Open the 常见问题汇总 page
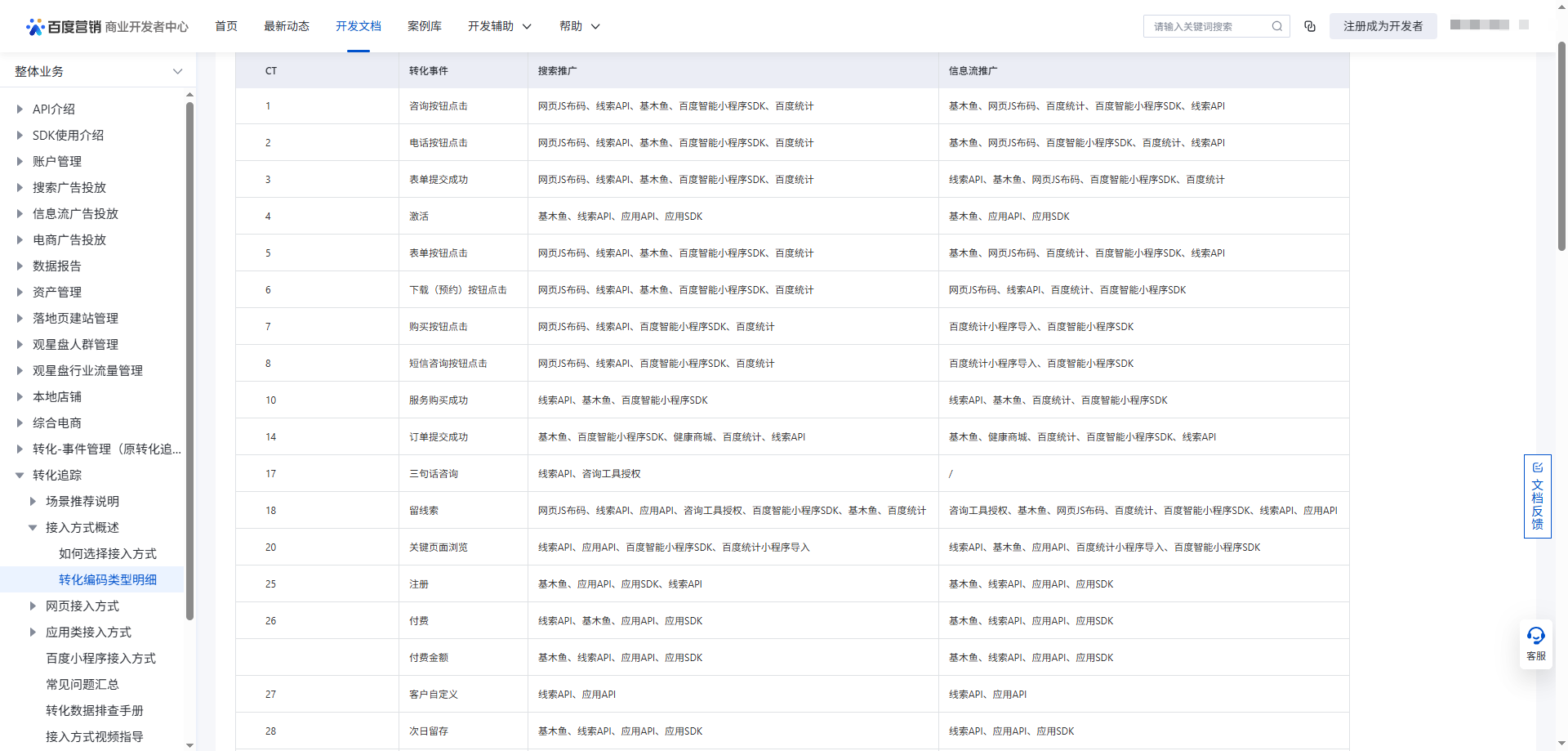This screenshot has height=751, width=1568. click(x=82, y=684)
